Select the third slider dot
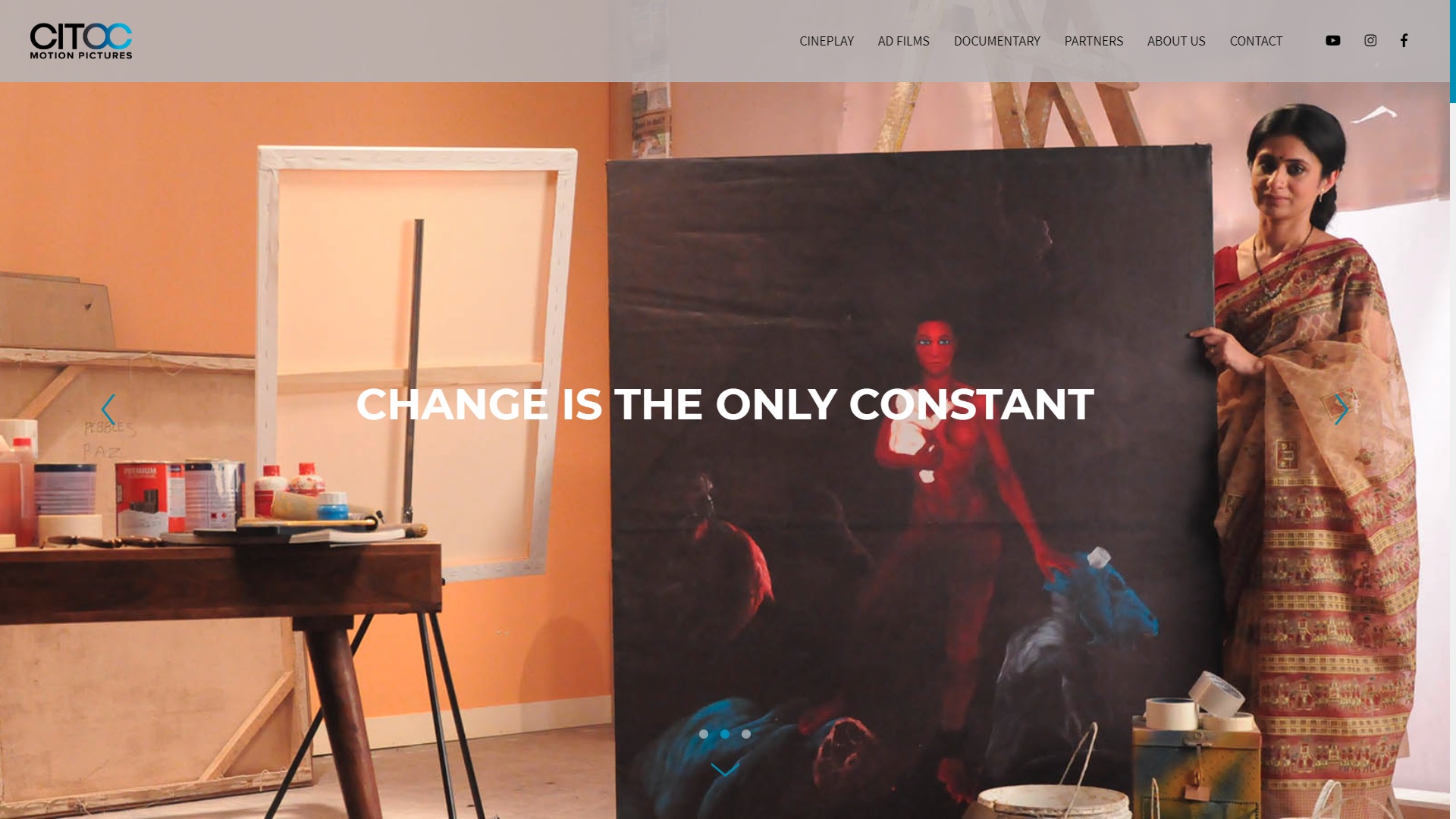 tap(746, 734)
